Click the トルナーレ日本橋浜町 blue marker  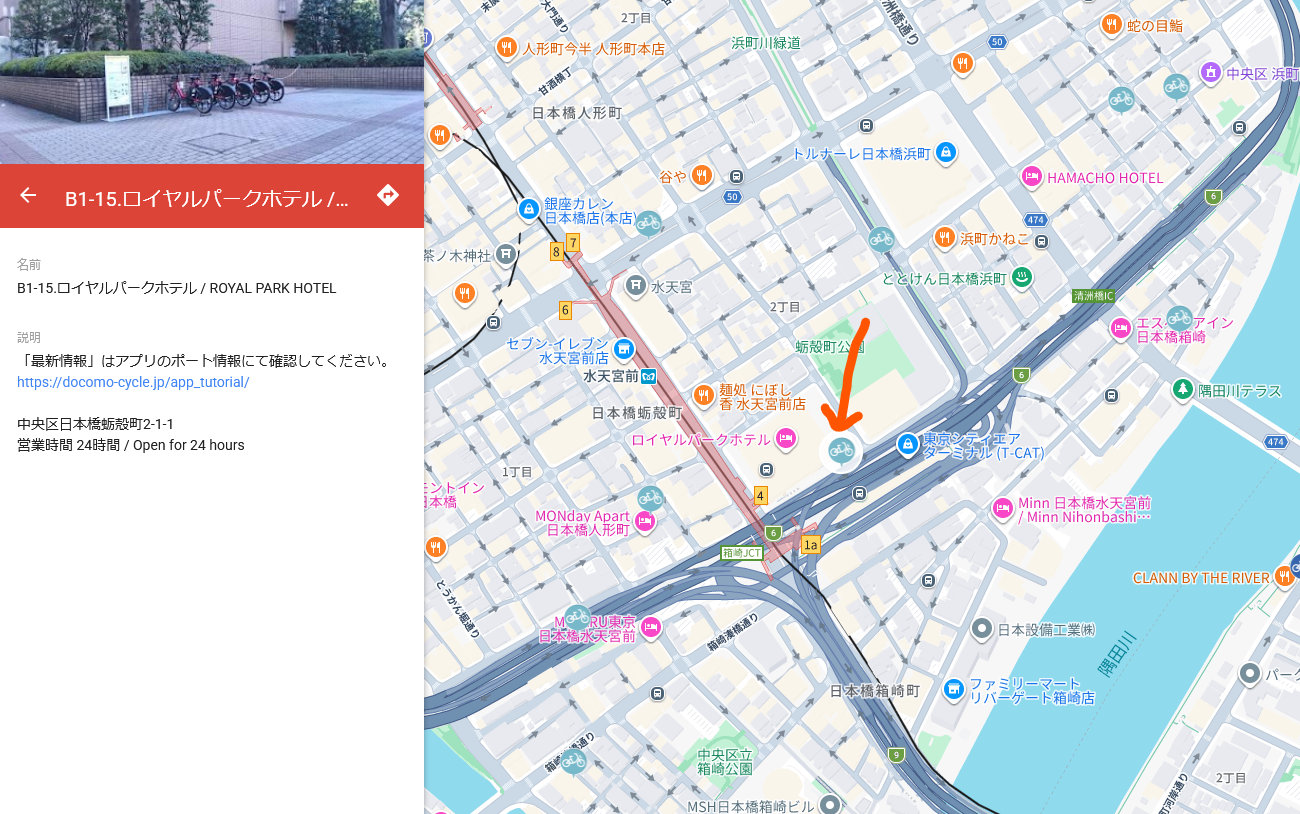point(945,153)
